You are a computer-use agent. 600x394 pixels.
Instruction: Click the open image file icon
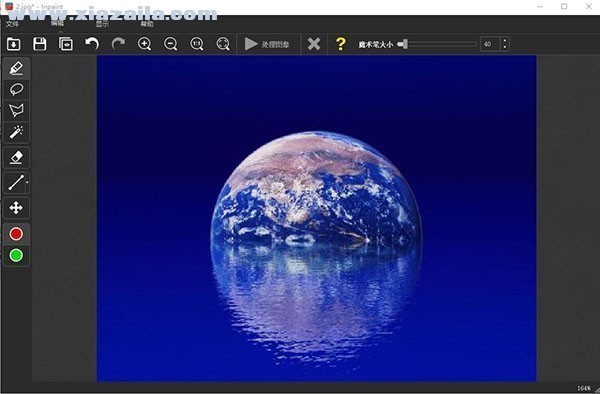coord(14,44)
